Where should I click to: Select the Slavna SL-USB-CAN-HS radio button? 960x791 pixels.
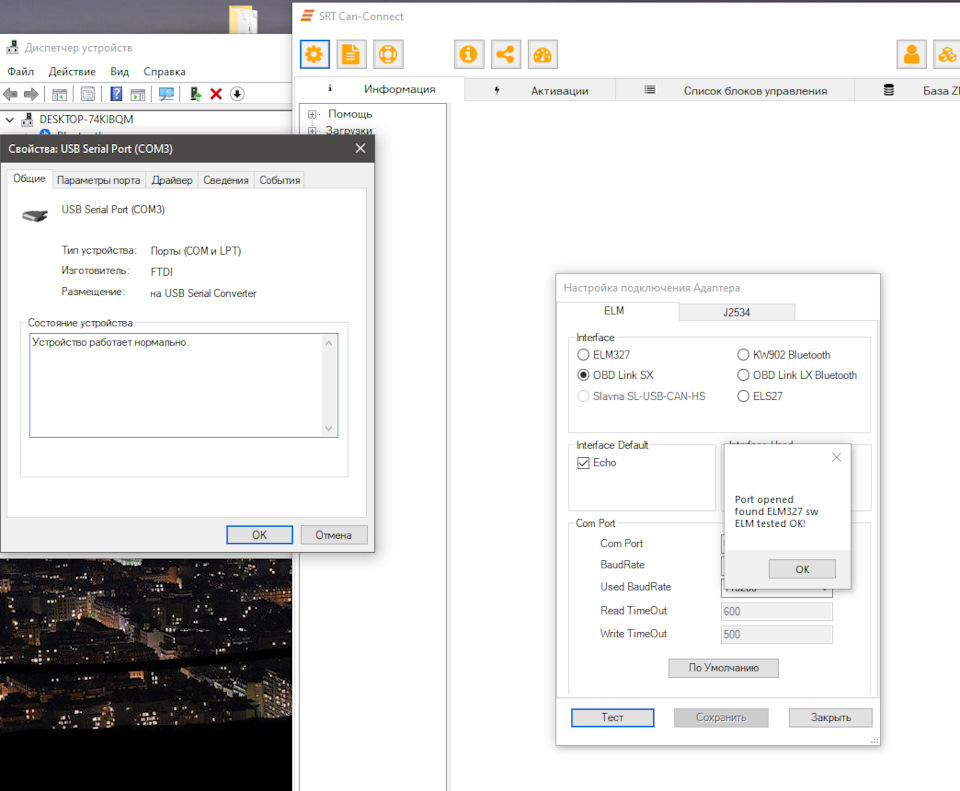(583, 396)
